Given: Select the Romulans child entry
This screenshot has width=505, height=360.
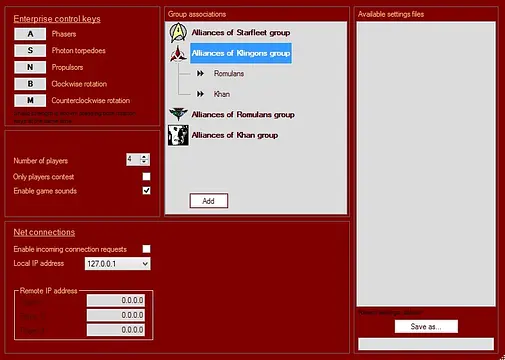Looking at the screenshot, I should [x=229, y=73].
